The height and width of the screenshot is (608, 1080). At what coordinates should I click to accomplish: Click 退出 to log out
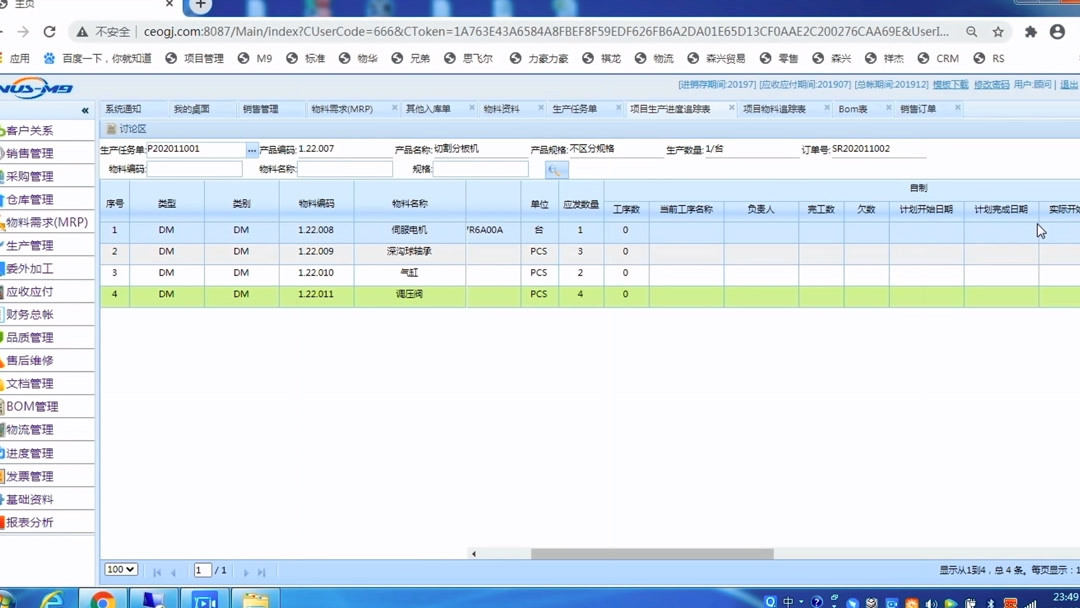[x=1070, y=85]
